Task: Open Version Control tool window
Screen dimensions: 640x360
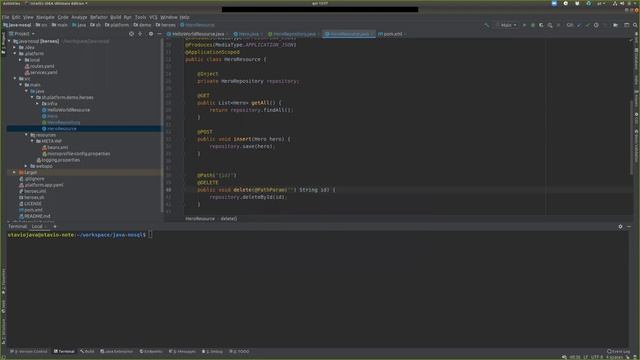Action: tap(29, 351)
